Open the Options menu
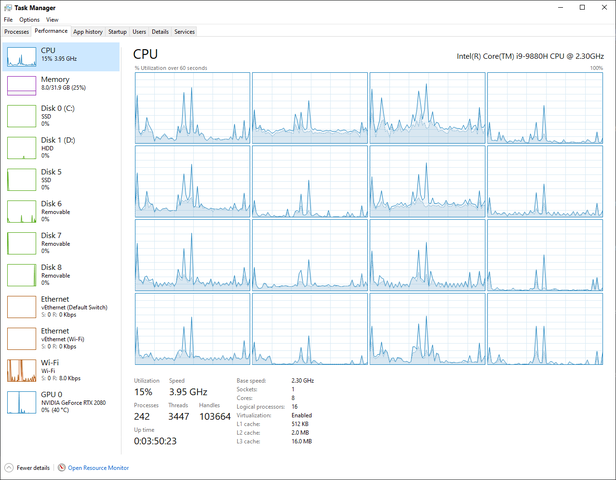This screenshot has width=616, height=480. [29, 19]
